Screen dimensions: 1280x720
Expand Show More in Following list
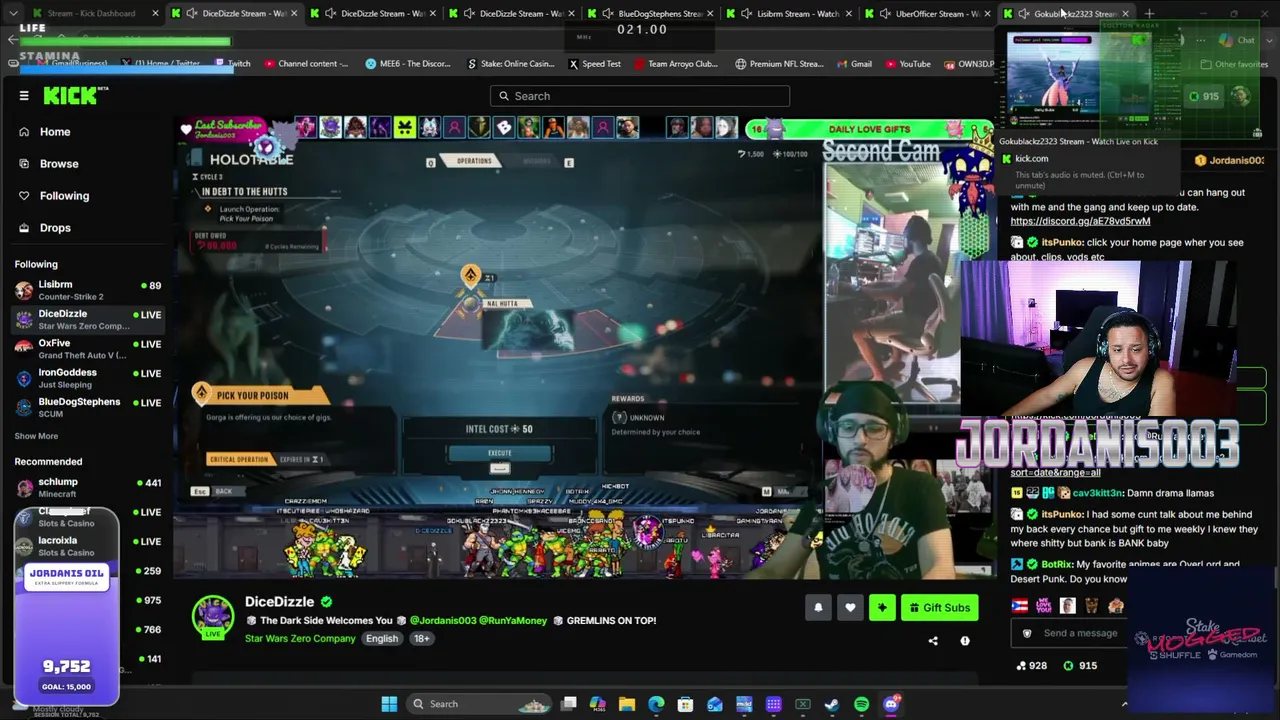pos(36,436)
